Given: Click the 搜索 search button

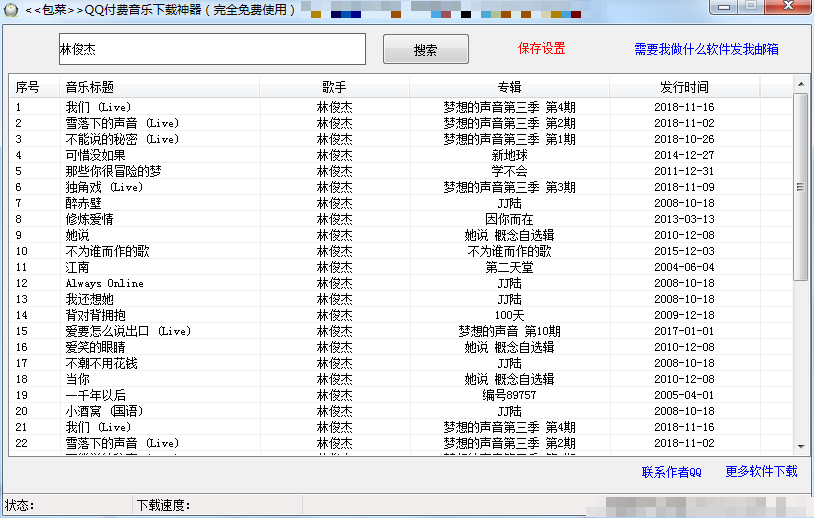Looking at the screenshot, I should point(426,49).
